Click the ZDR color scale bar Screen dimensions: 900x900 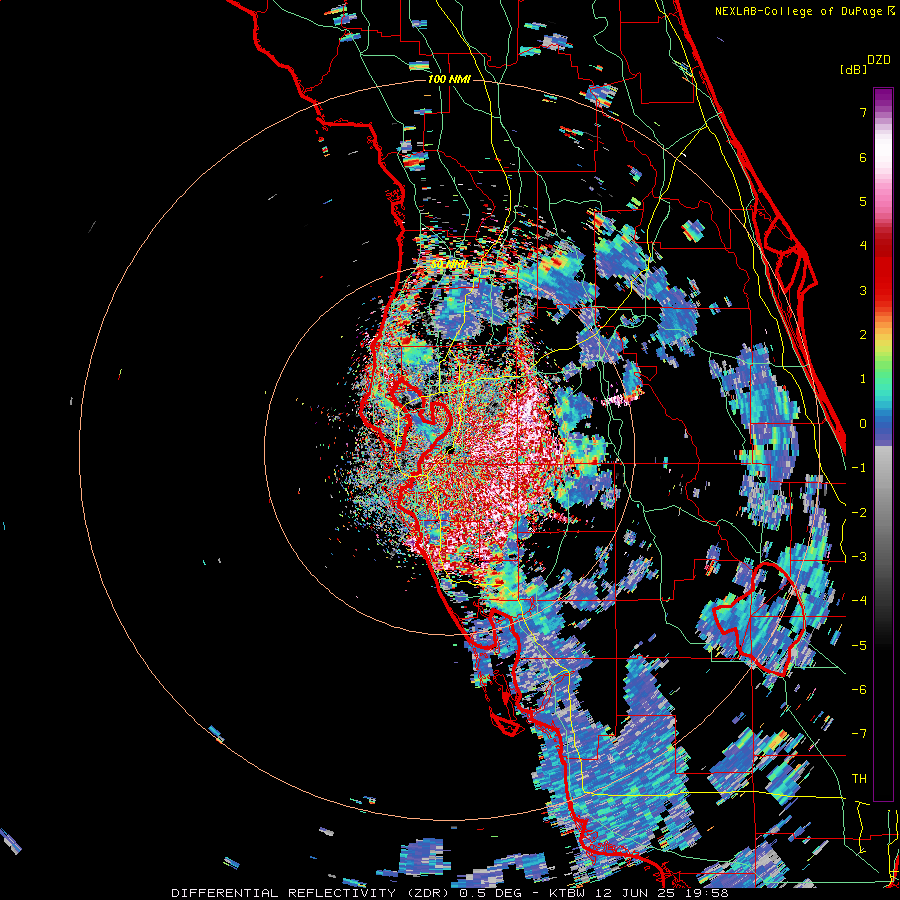883,444
